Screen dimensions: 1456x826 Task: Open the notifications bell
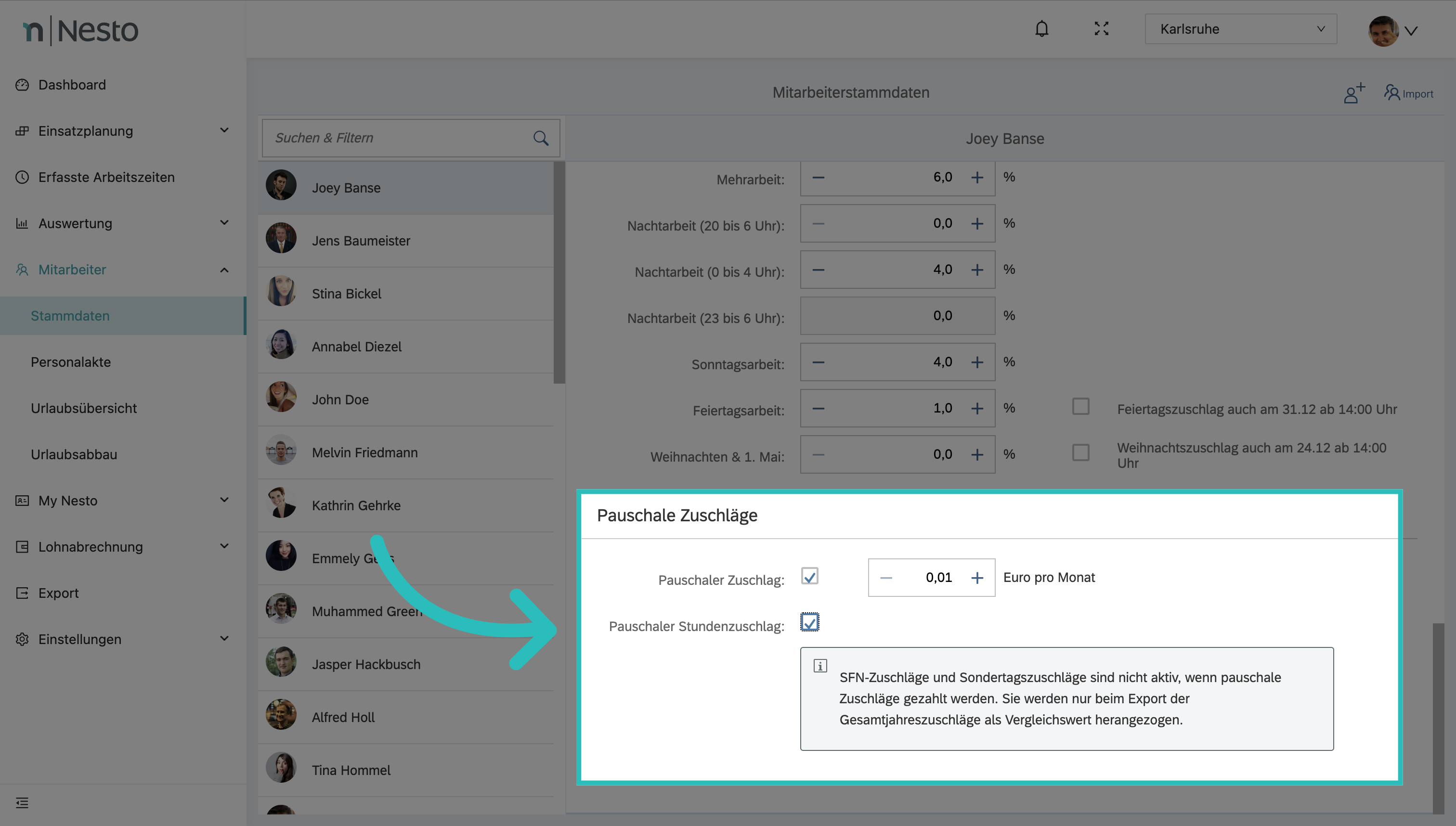(x=1041, y=29)
